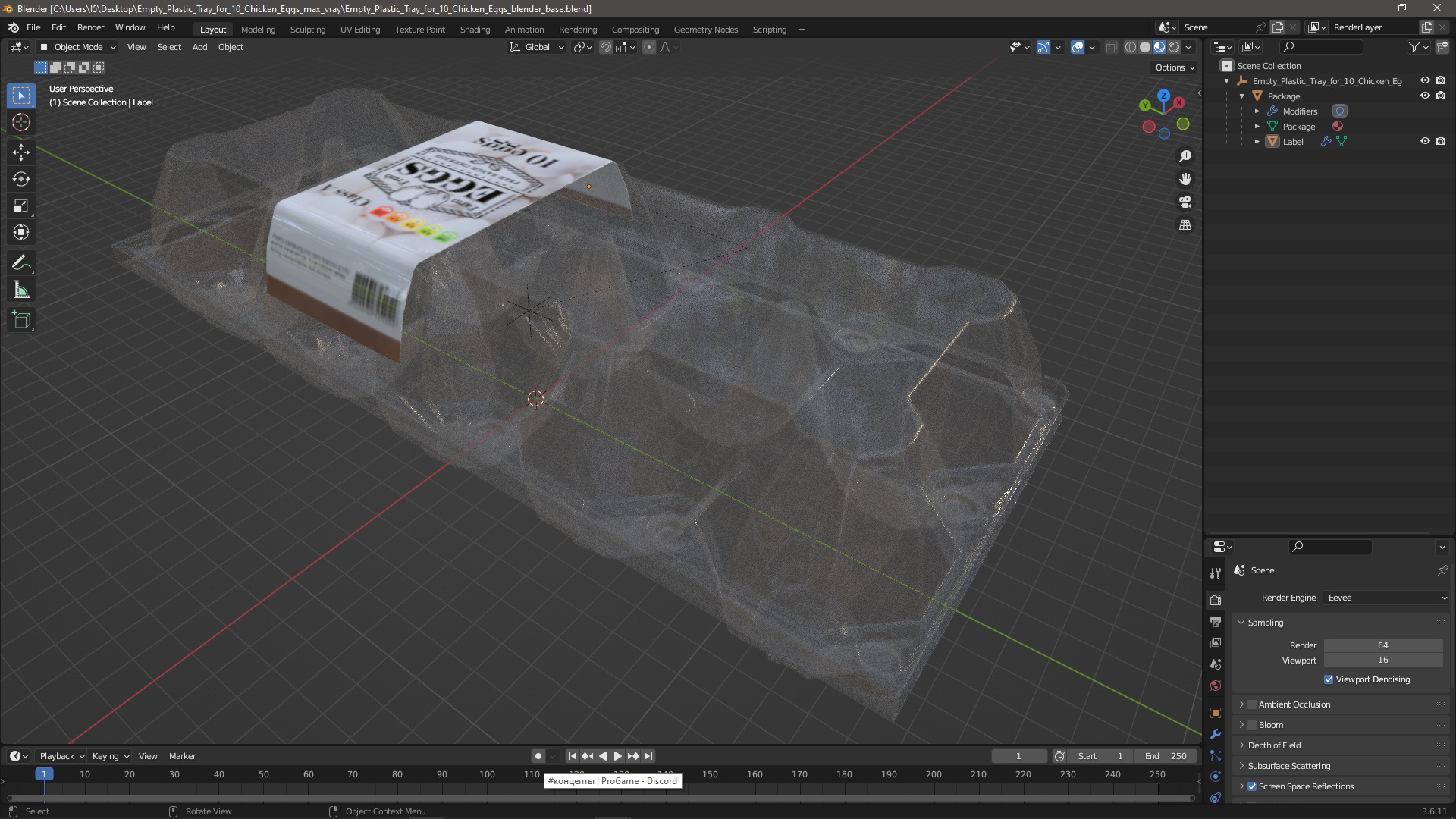Enable the Bloom checkbox
Image resolution: width=1456 pixels, height=819 pixels.
point(1253,725)
